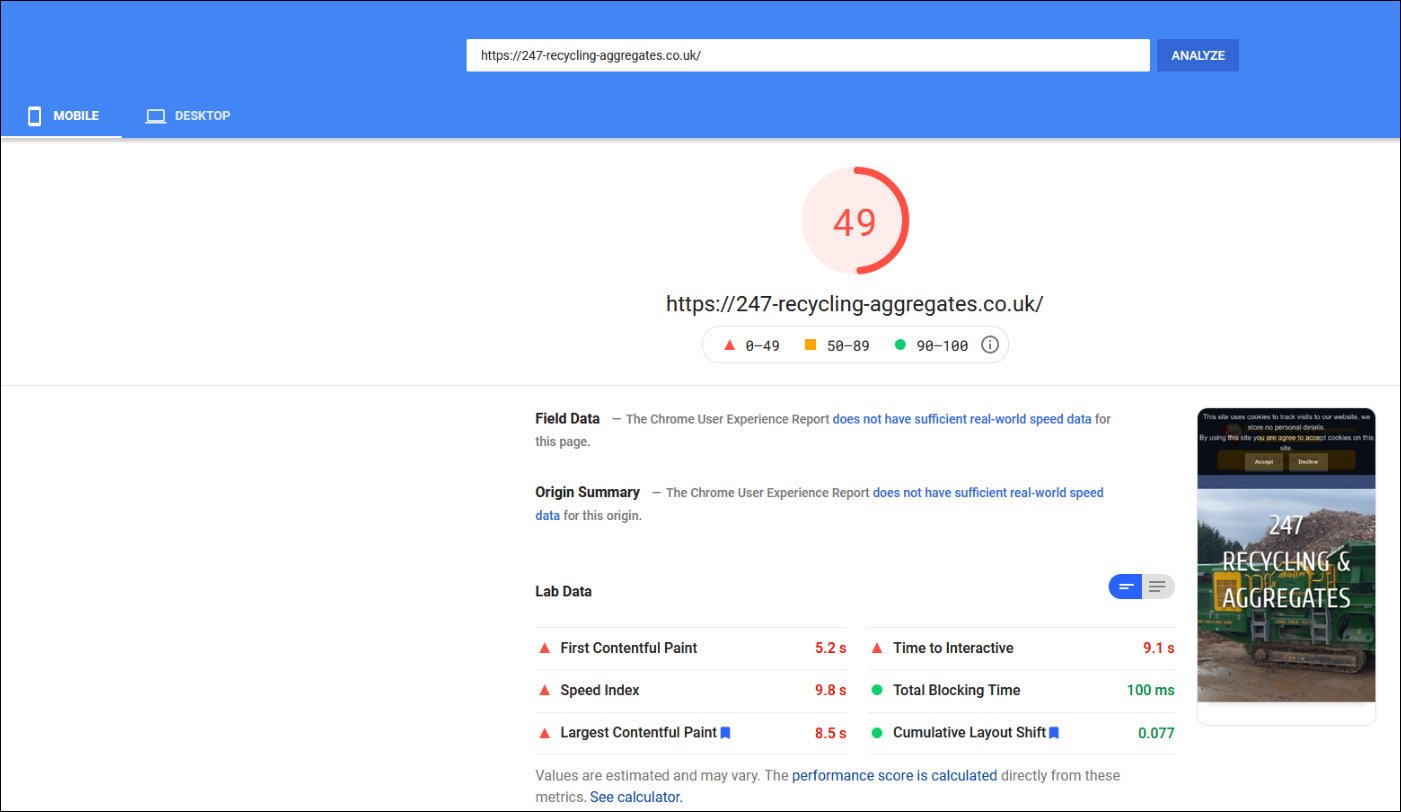Click 'Time to Interactive' metric label
This screenshot has height=812, width=1401.
click(953, 648)
